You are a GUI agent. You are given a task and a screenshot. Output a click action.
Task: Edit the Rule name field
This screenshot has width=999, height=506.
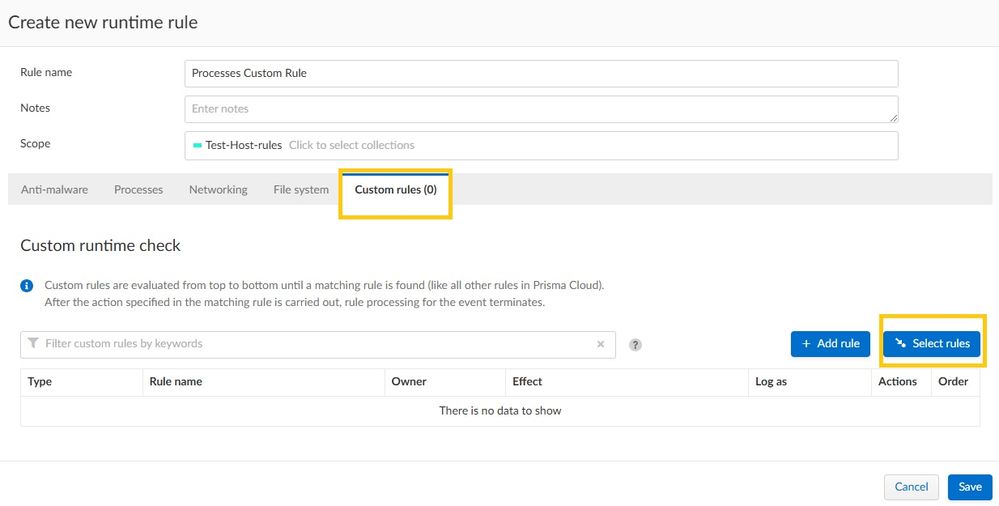coord(540,73)
